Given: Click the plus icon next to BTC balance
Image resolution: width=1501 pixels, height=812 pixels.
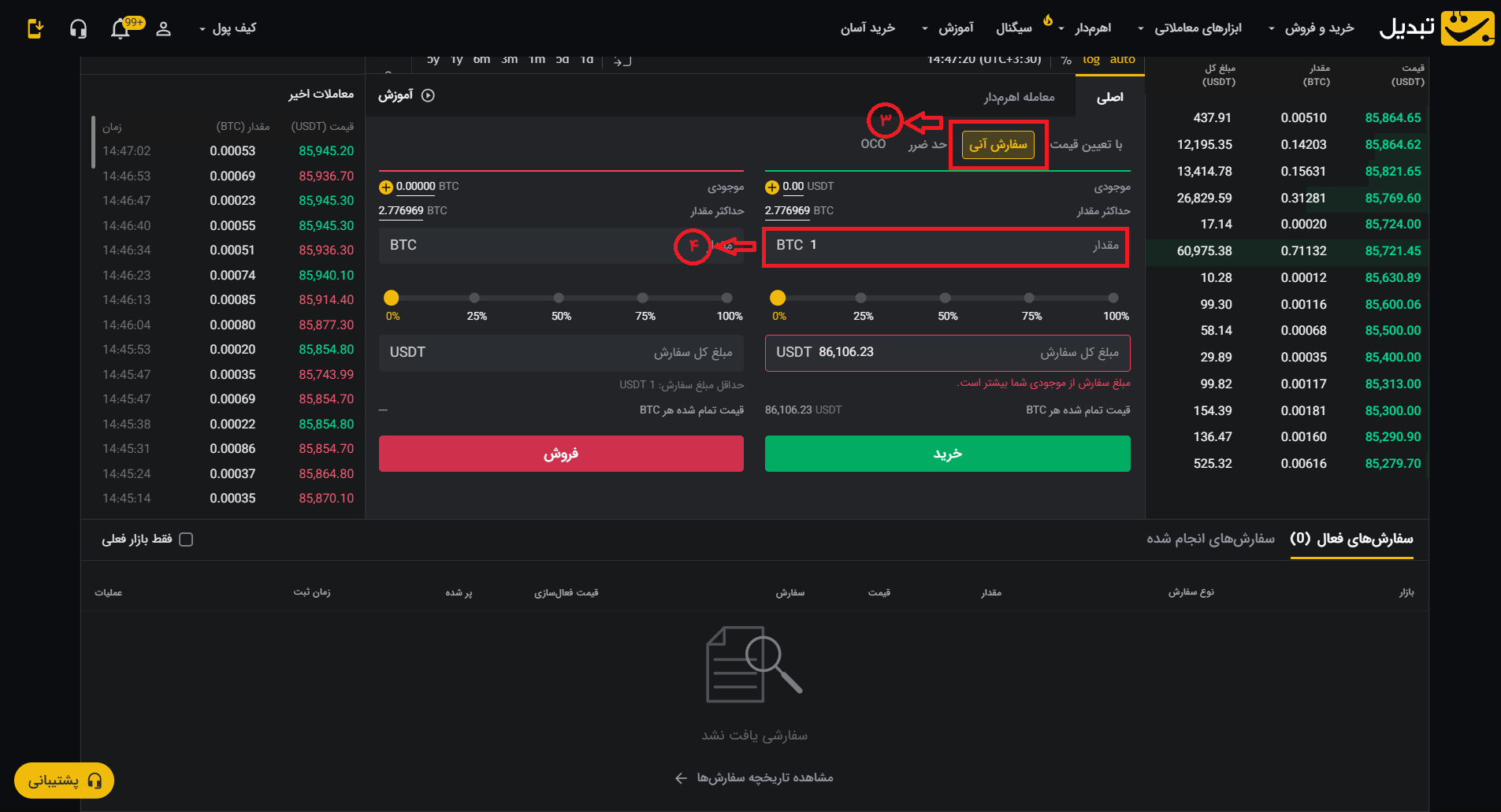Looking at the screenshot, I should pos(385,187).
